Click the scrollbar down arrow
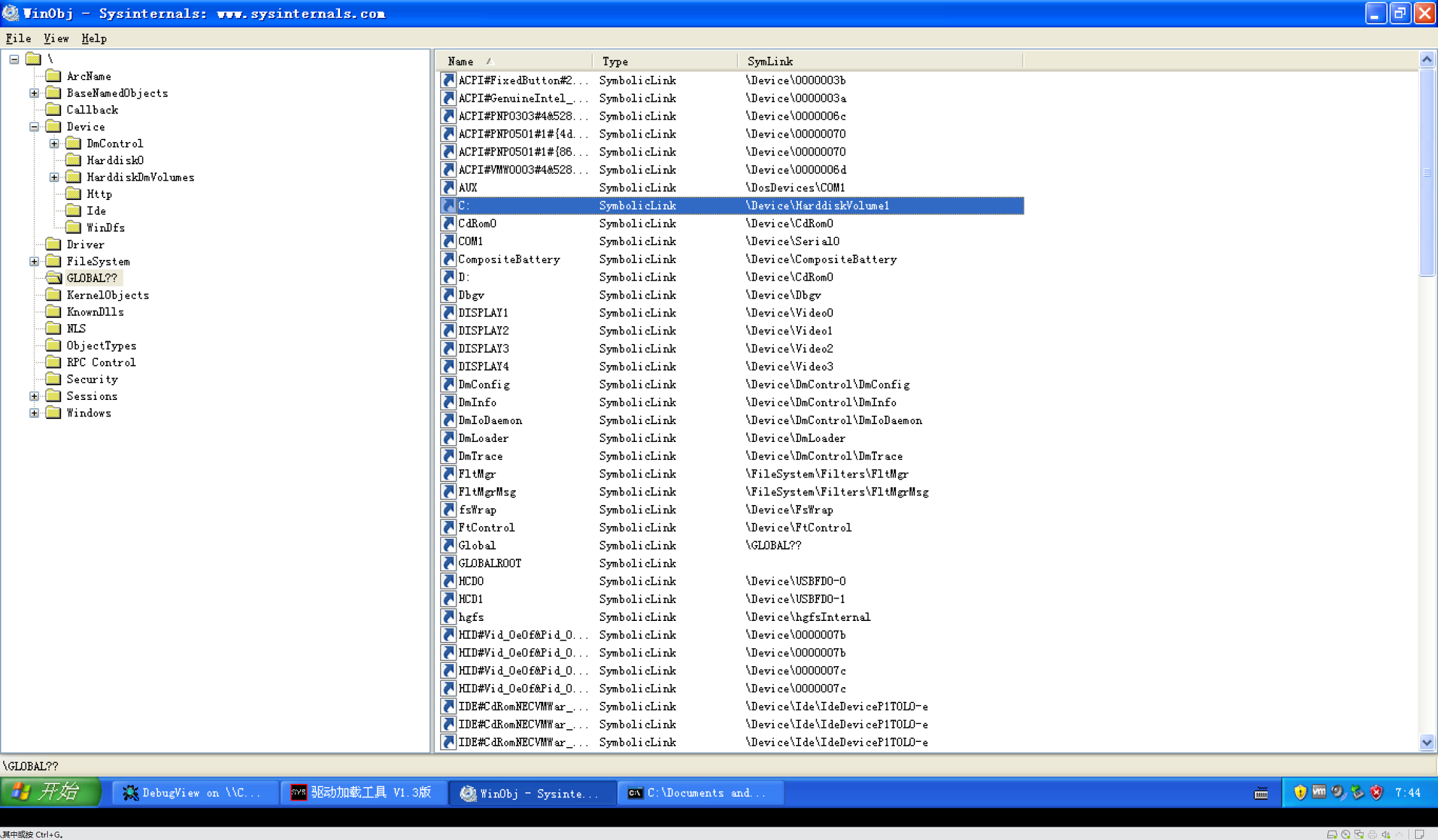Image resolution: width=1438 pixels, height=840 pixels. coord(1426,742)
